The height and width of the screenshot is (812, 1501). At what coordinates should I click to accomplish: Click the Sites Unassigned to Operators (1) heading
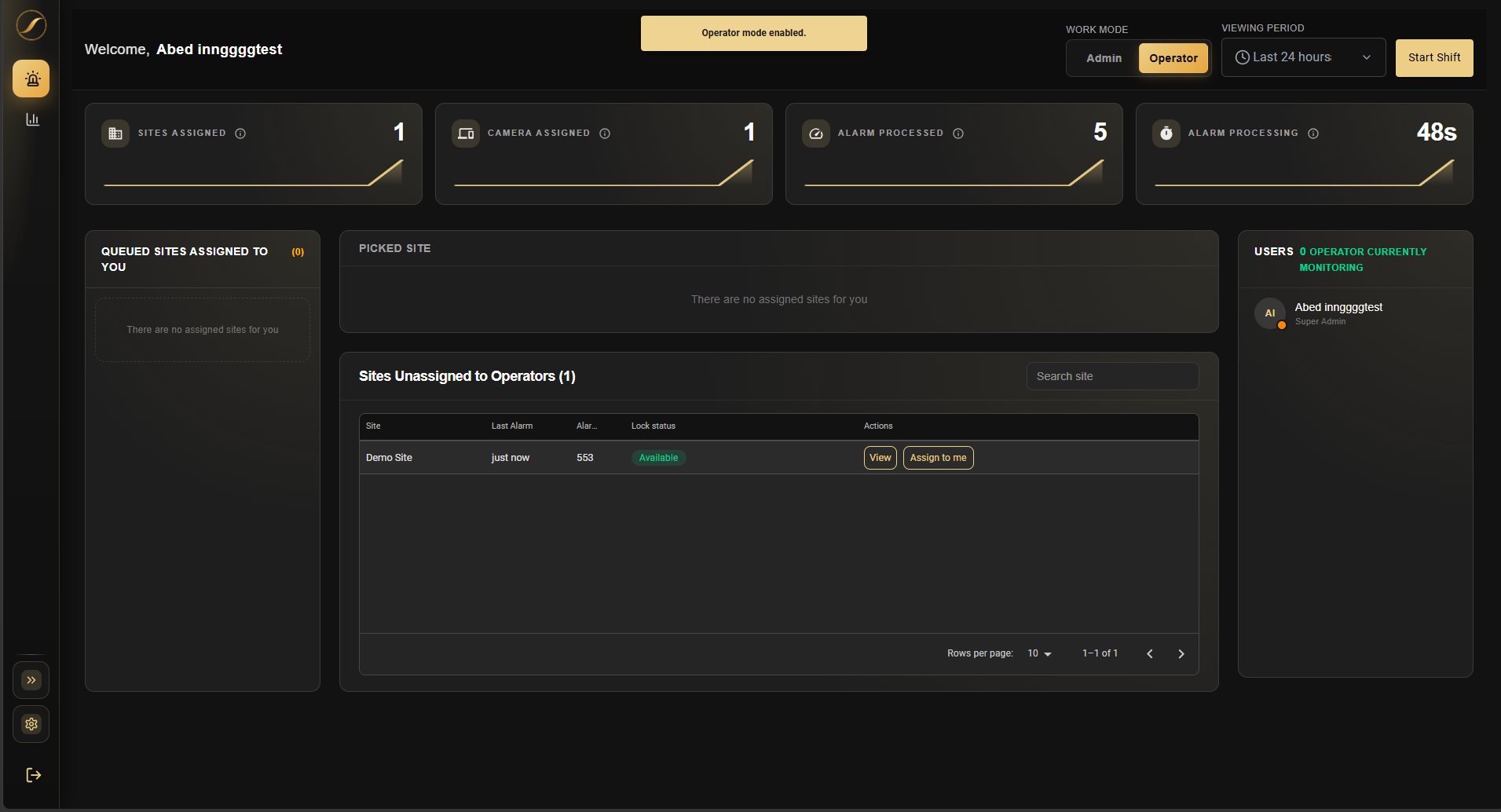pyautogui.click(x=467, y=376)
